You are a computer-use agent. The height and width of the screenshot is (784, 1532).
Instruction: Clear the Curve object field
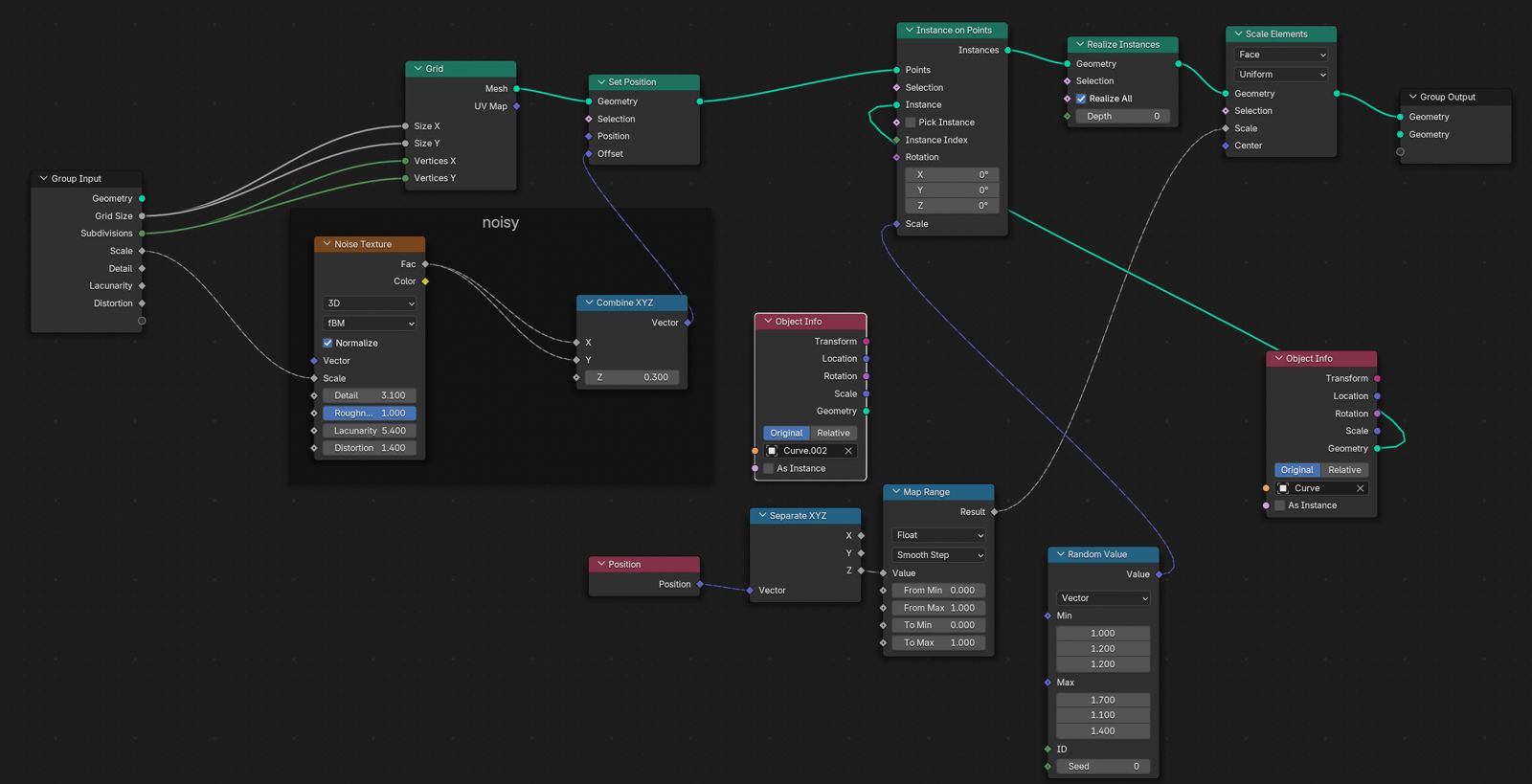(x=1360, y=488)
